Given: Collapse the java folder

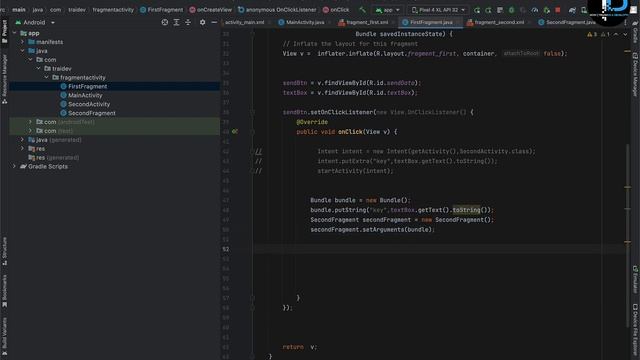Looking at the screenshot, I should (x=22, y=51).
